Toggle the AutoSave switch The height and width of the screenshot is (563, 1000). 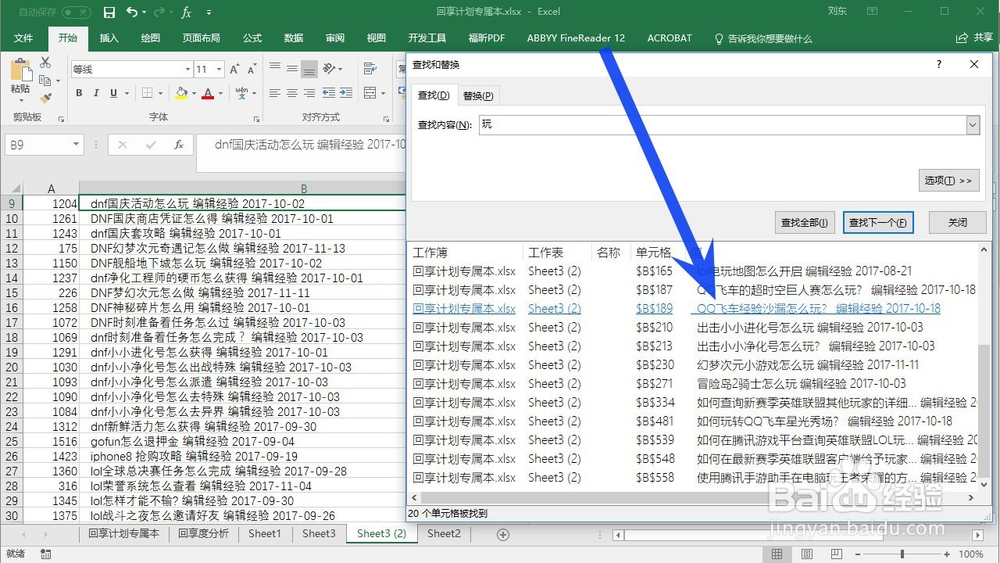(76, 12)
